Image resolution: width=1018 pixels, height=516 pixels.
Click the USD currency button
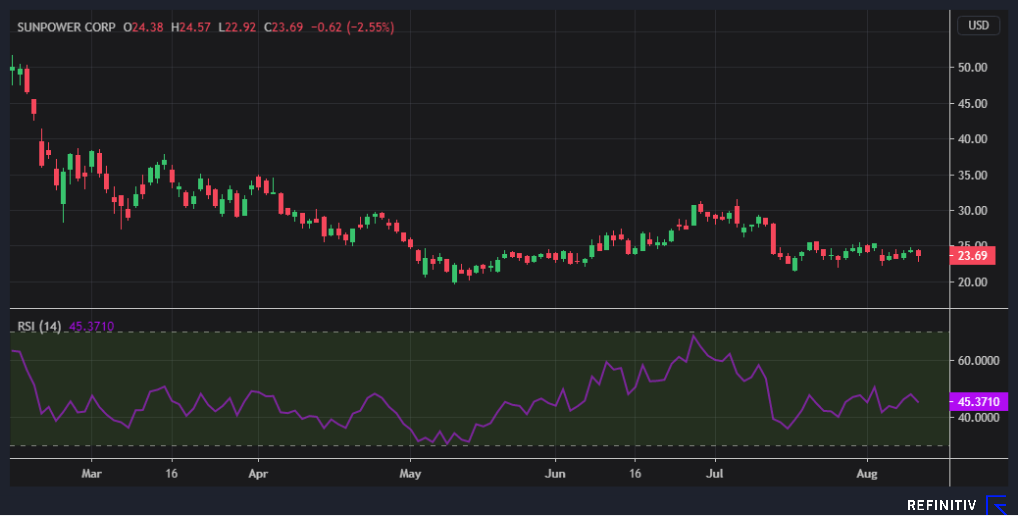pos(978,25)
